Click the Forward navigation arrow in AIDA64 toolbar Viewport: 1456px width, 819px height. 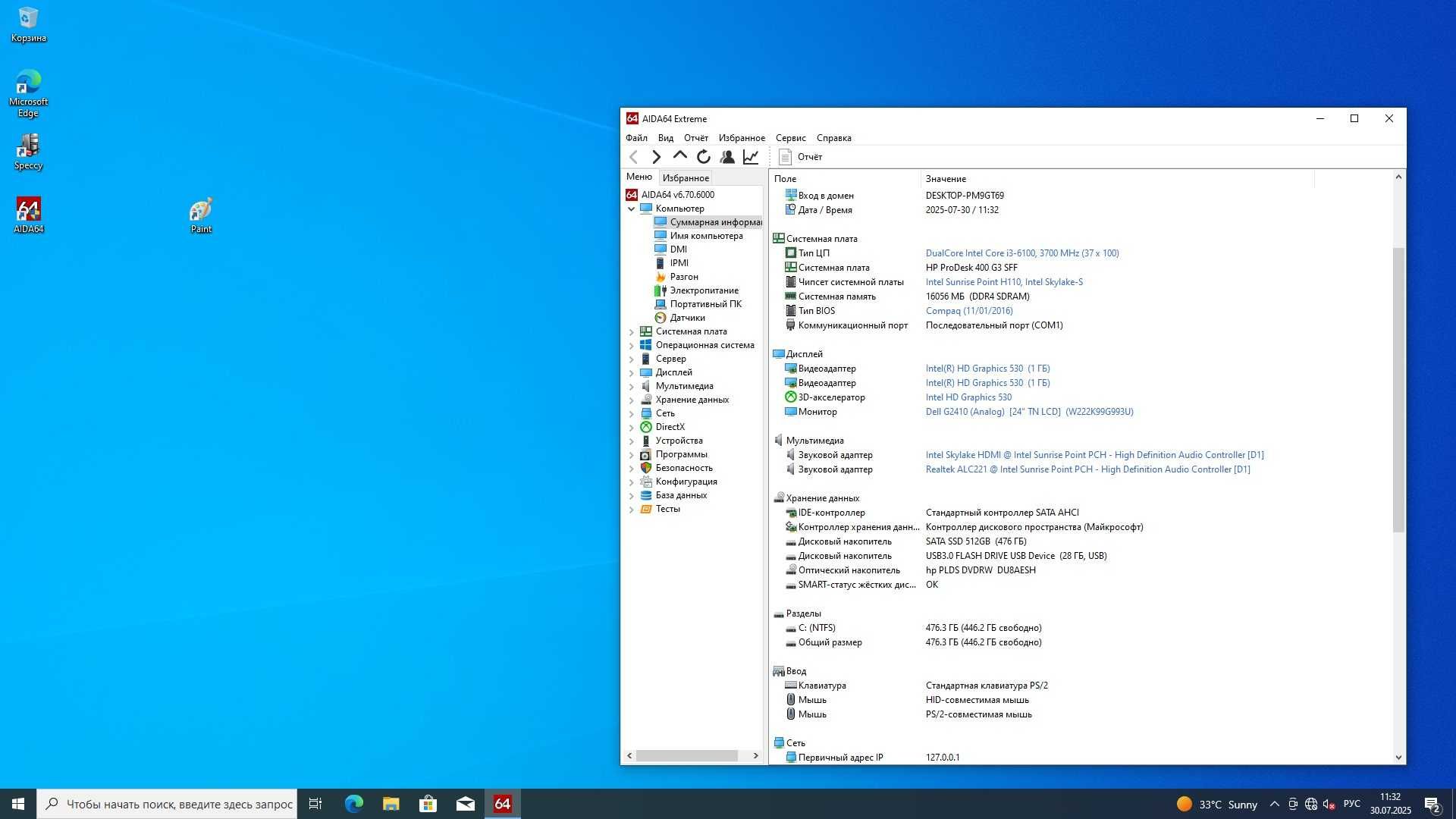tap(657, 157)
